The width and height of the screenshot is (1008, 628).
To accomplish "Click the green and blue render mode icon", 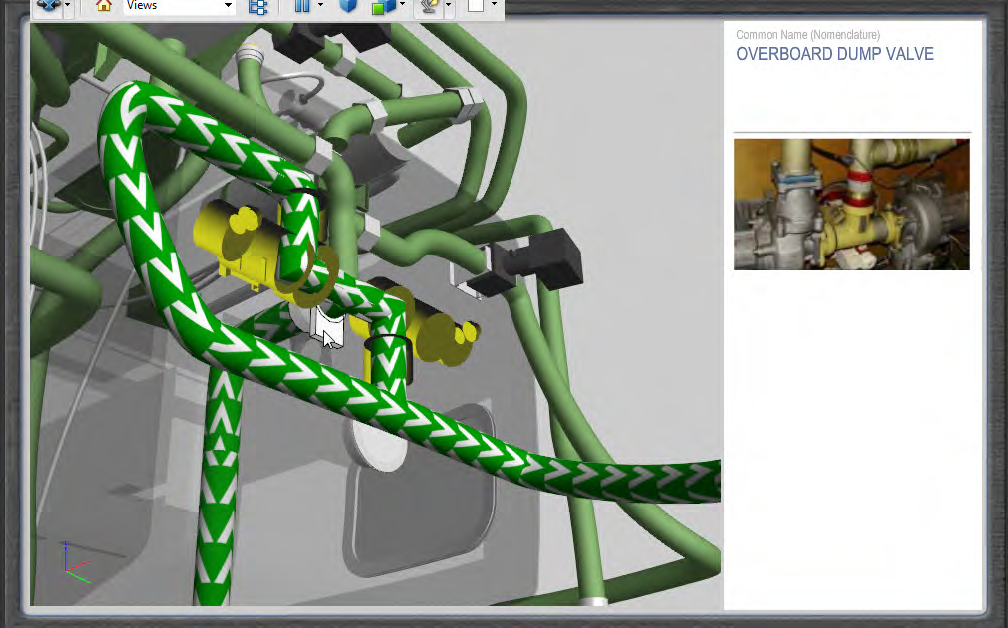I will (x=383, y=6).
